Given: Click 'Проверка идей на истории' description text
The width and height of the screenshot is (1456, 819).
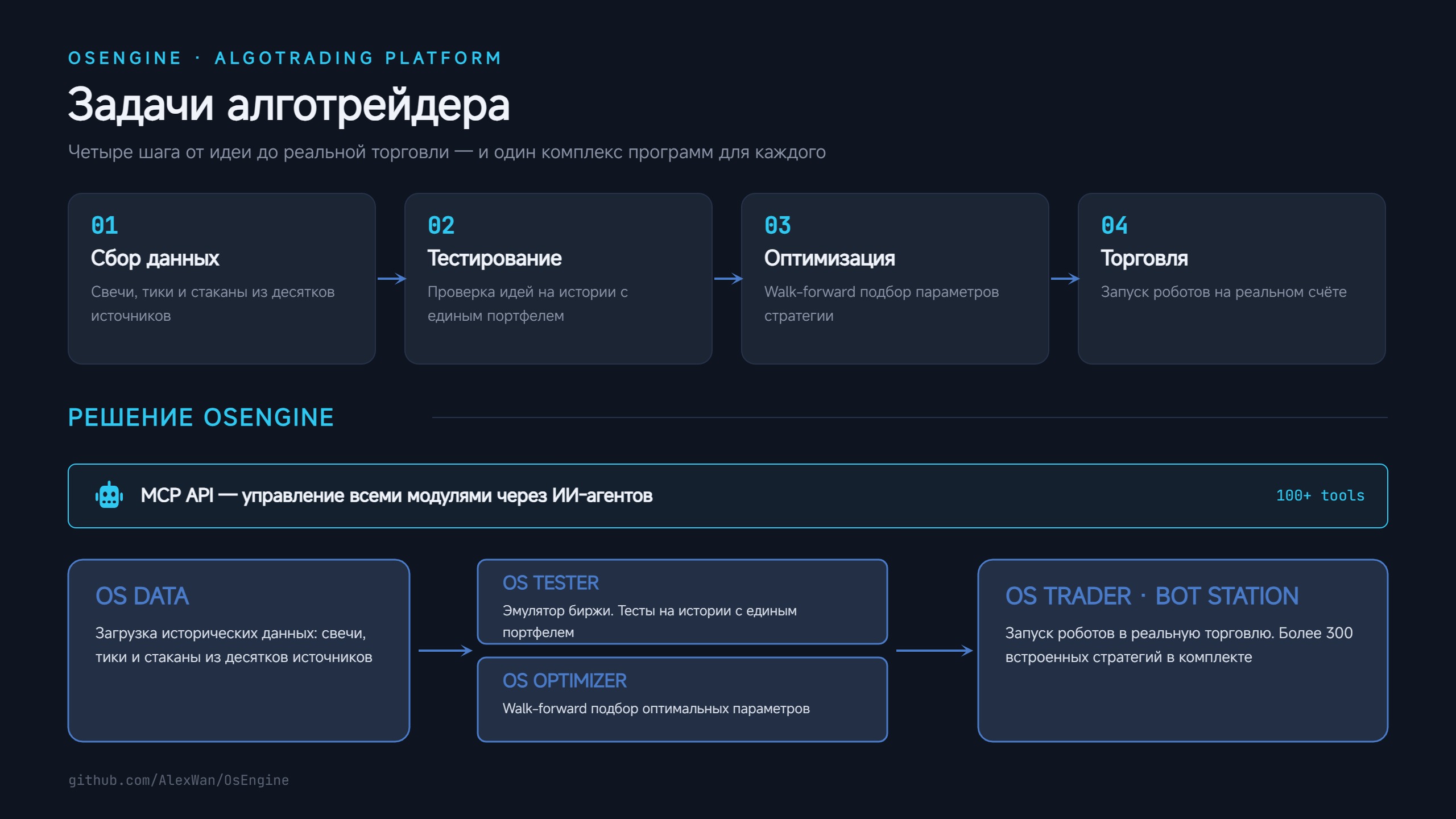Looking at the screenshot, I should [528, 304].
